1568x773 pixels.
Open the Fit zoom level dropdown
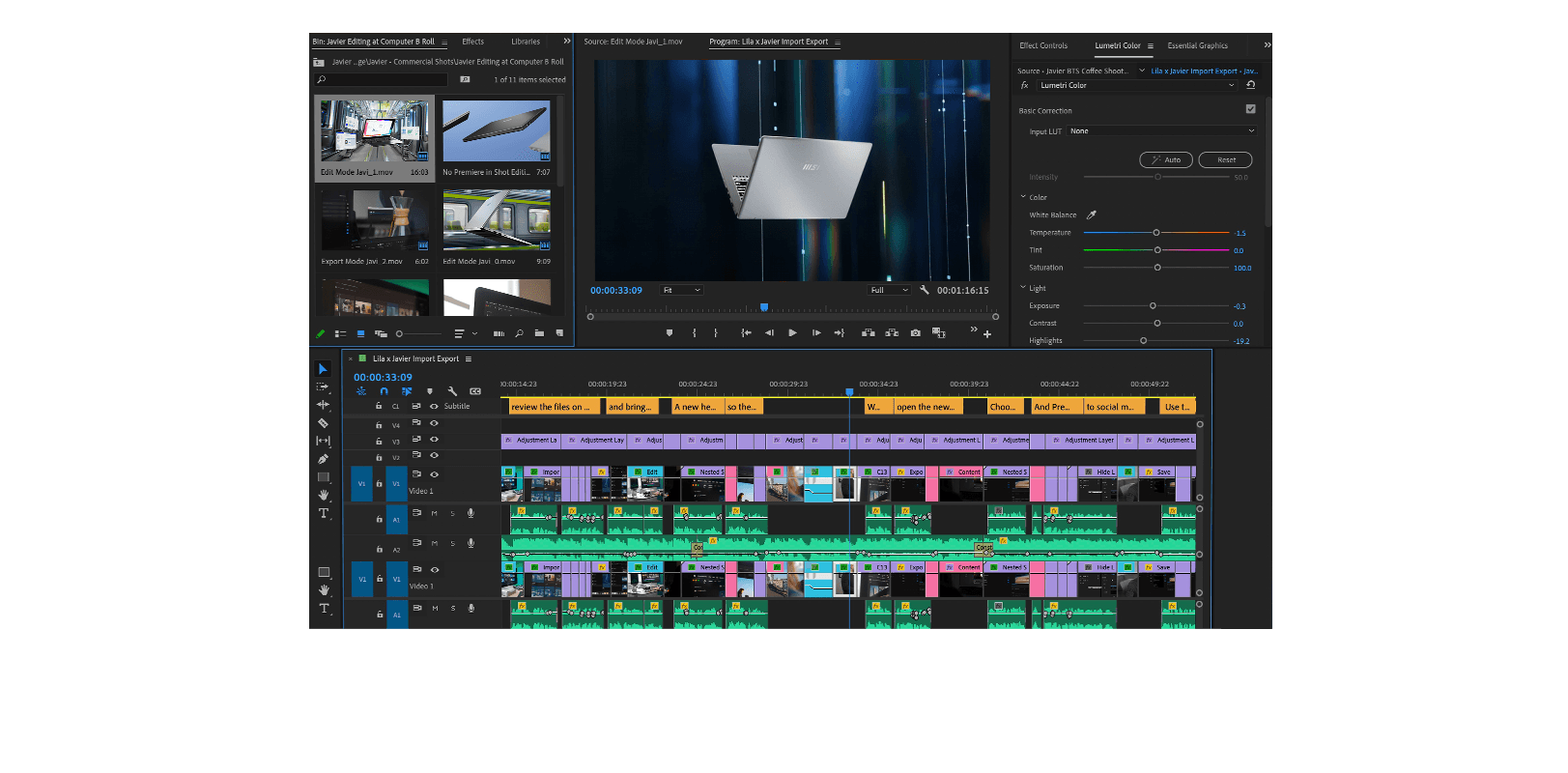[681, 290]
